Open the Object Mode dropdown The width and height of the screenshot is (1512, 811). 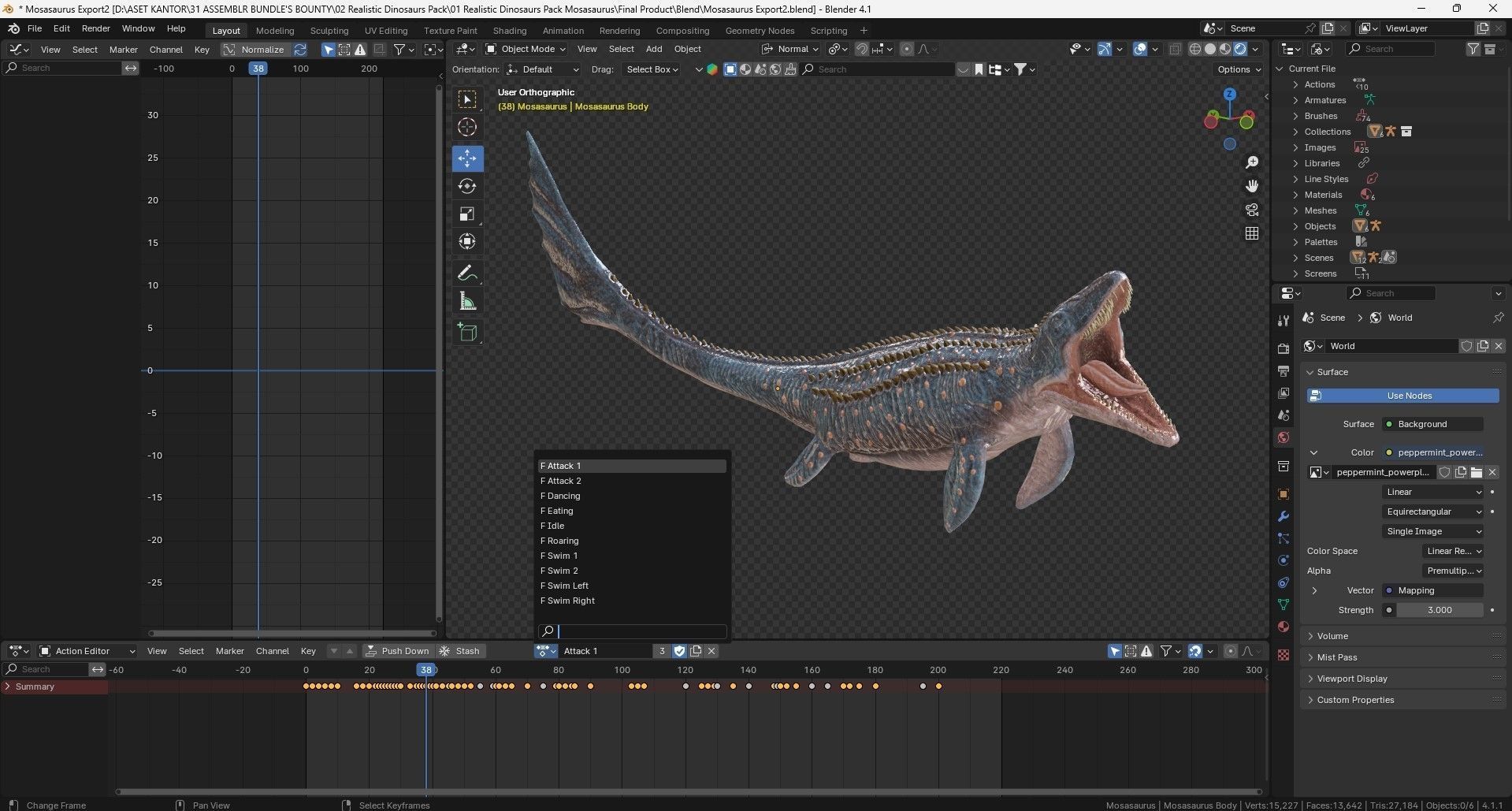526,49
